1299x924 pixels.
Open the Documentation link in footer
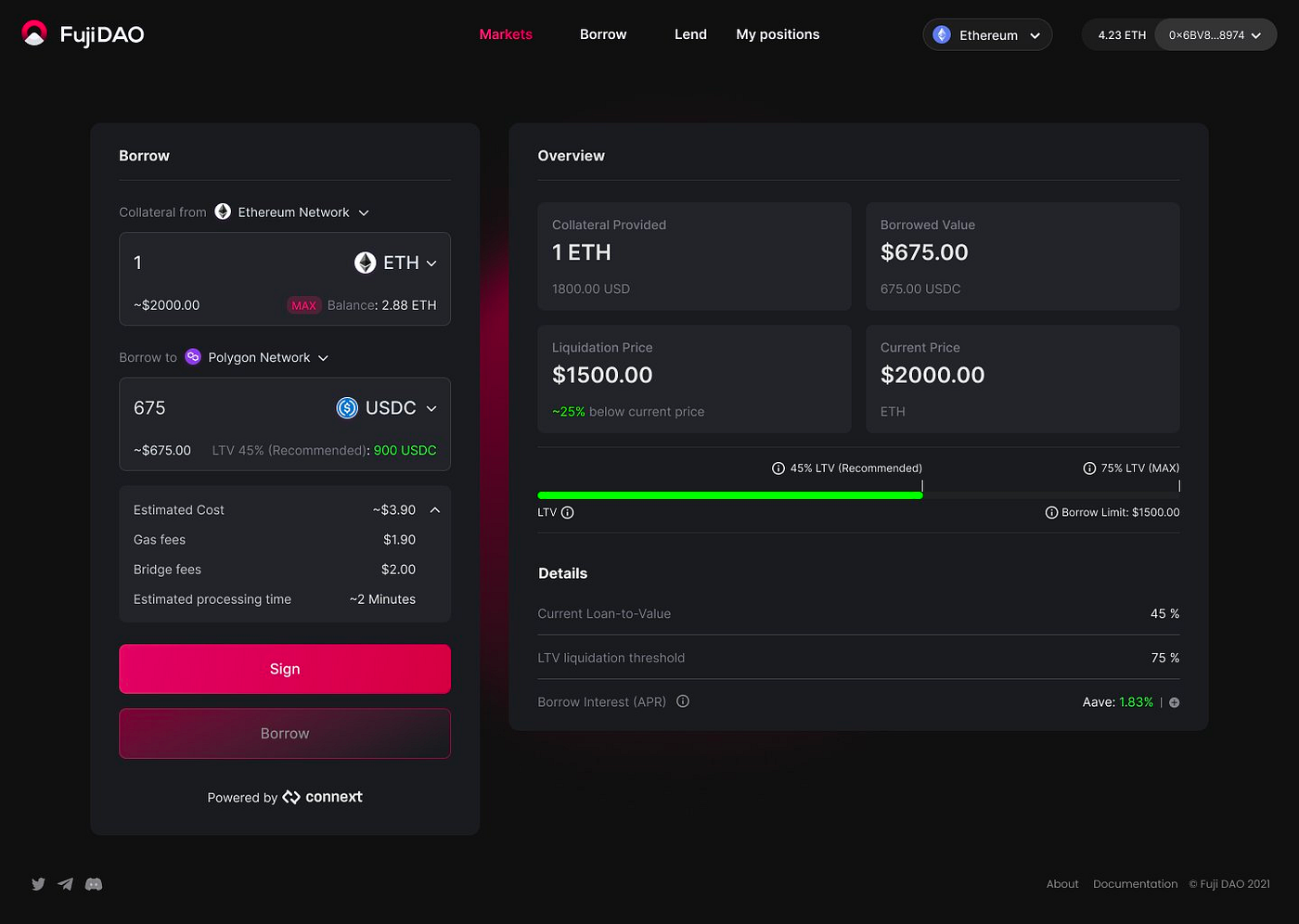(x=1135, y=884)
